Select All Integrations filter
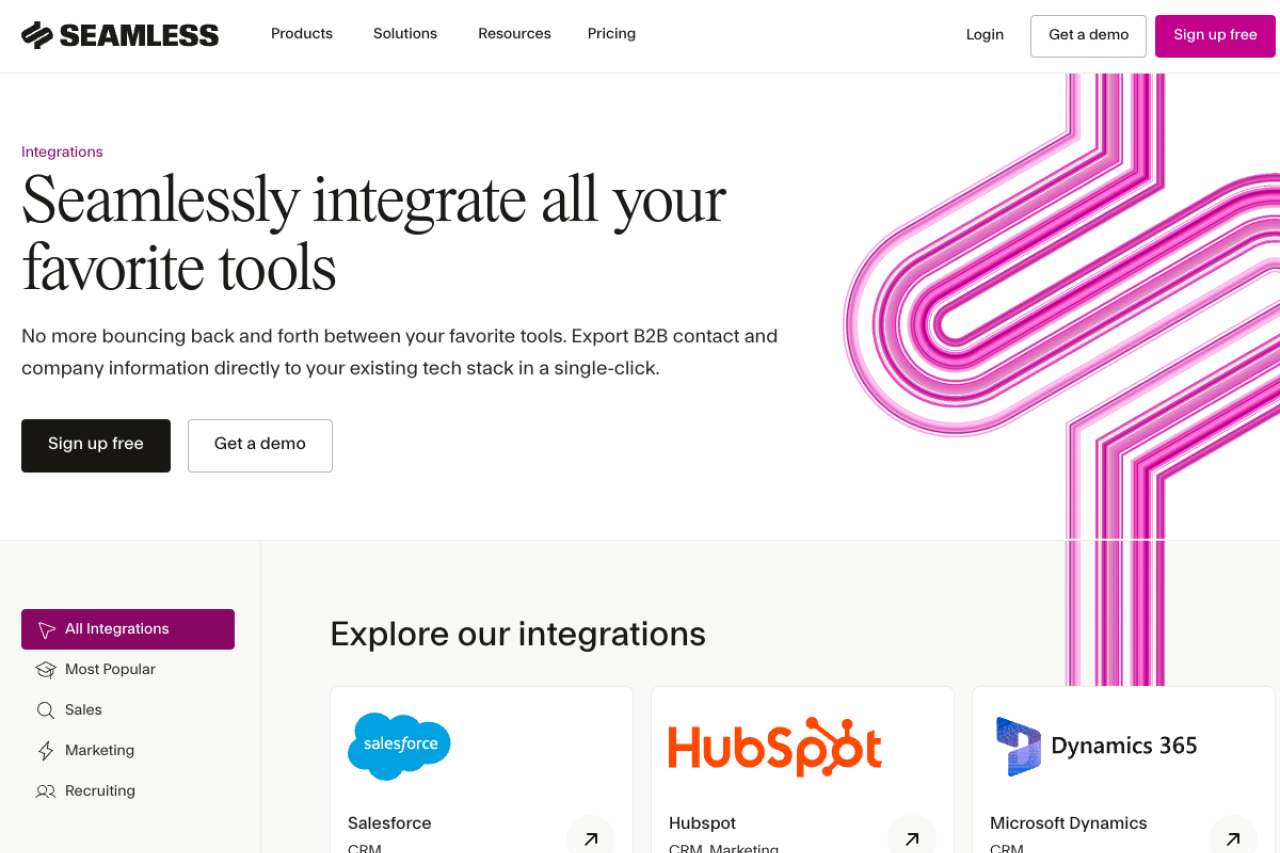This screenshot has width=1280, height=853. (128, 629)
